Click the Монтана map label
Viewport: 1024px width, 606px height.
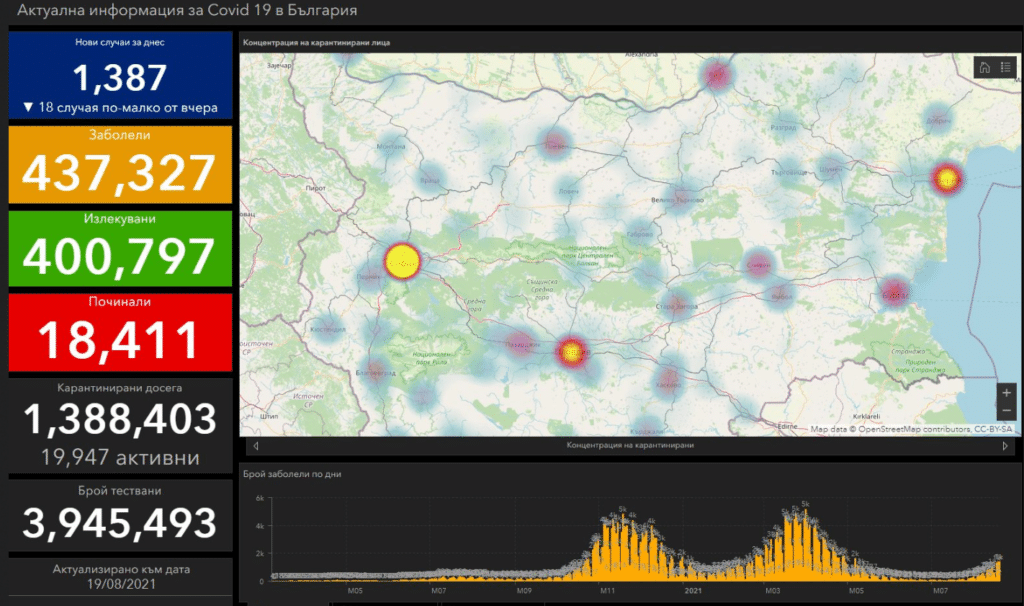tap(391, 146)
